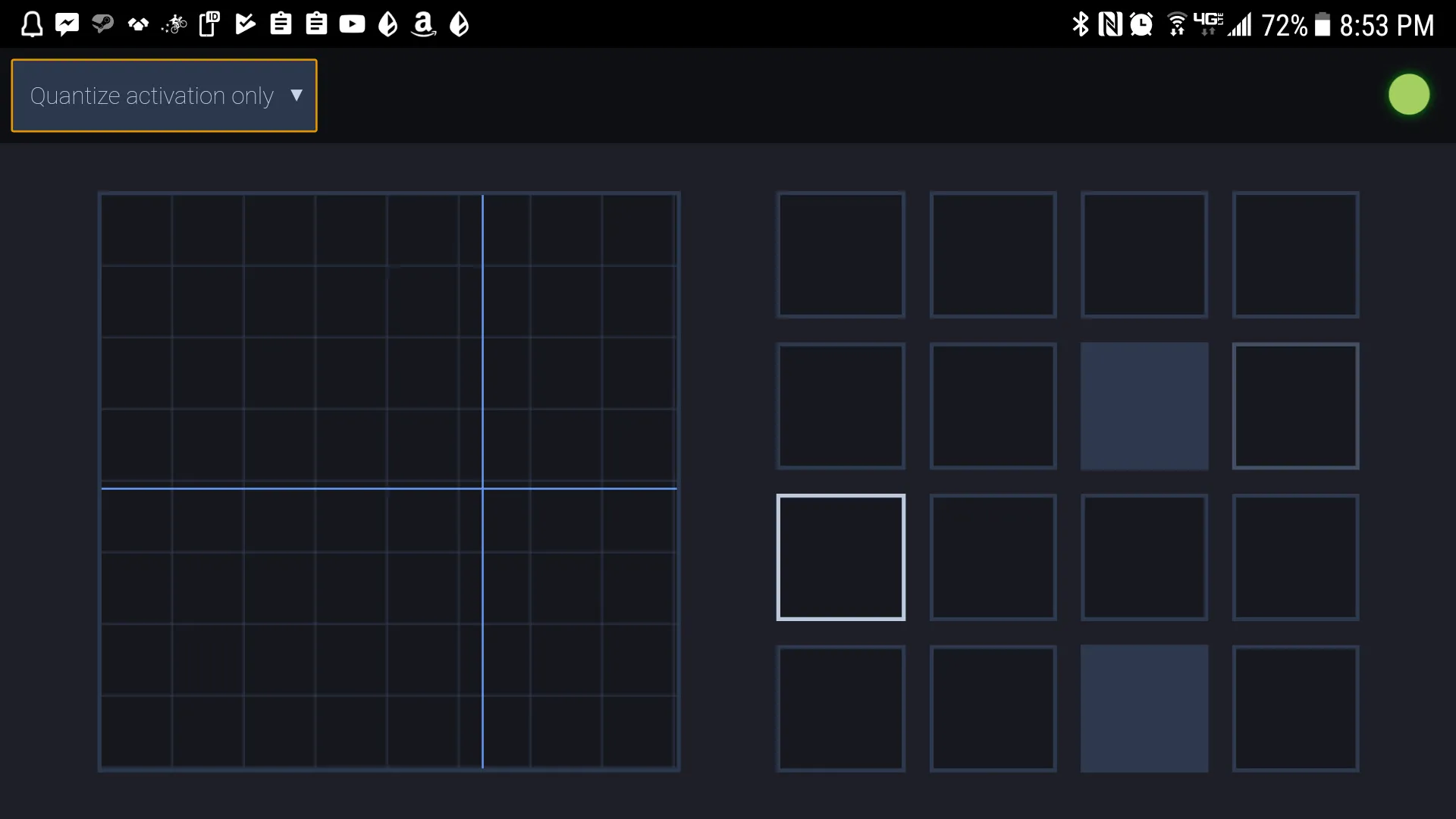Viewport: 1456px width, 819px height.
Task: Tap the Steam notification icon
Action: pos(102,24)
